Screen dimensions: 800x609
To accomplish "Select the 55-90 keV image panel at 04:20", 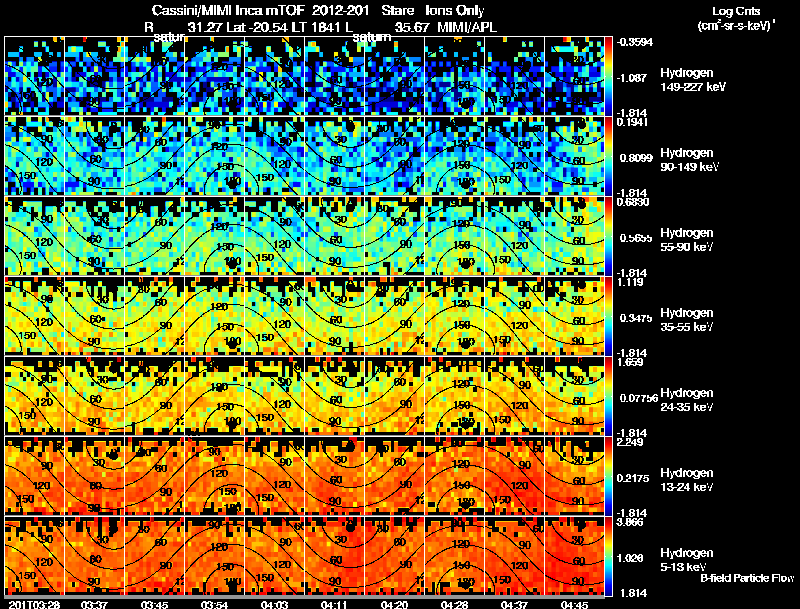I will (395, 236).
